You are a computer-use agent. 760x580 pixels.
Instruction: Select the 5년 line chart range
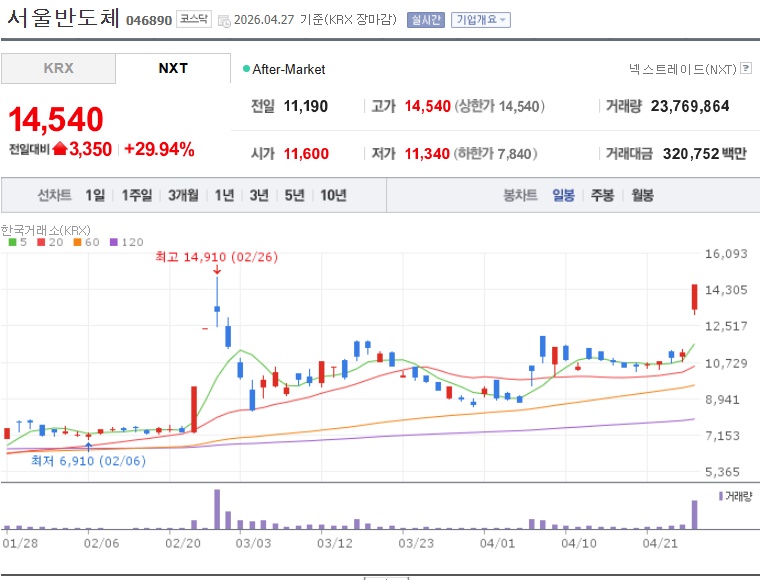point(294,195)
